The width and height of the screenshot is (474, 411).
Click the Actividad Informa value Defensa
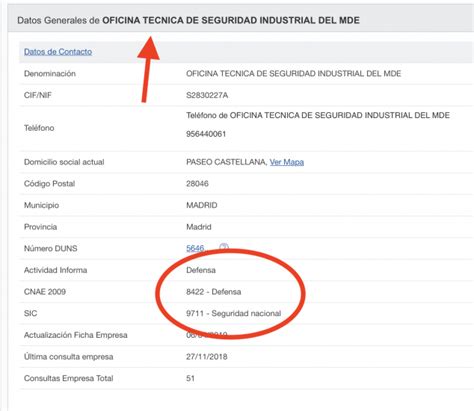coord(201,270)
